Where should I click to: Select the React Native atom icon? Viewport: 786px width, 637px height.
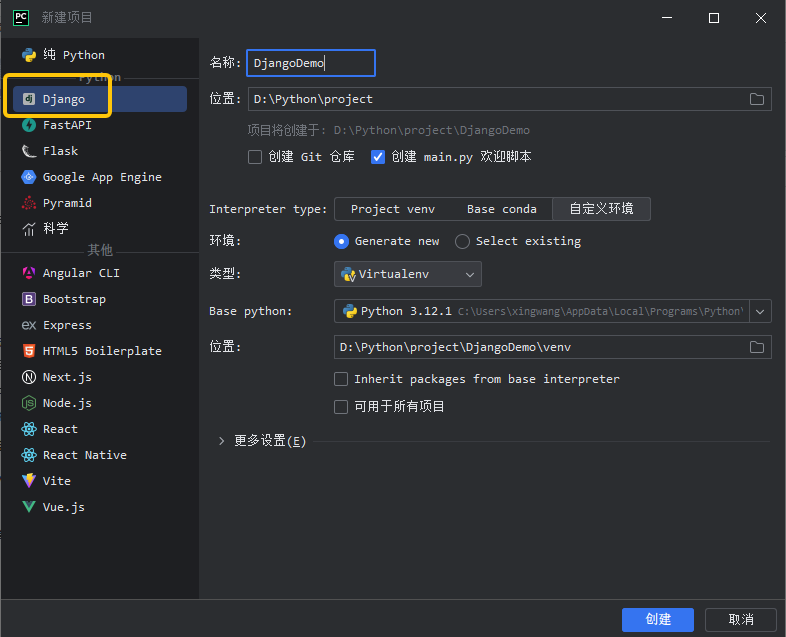(29, 455)
